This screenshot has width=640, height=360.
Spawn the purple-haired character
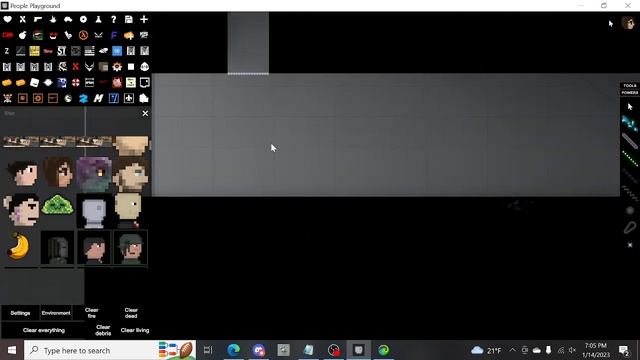click(x=93, y=174)
